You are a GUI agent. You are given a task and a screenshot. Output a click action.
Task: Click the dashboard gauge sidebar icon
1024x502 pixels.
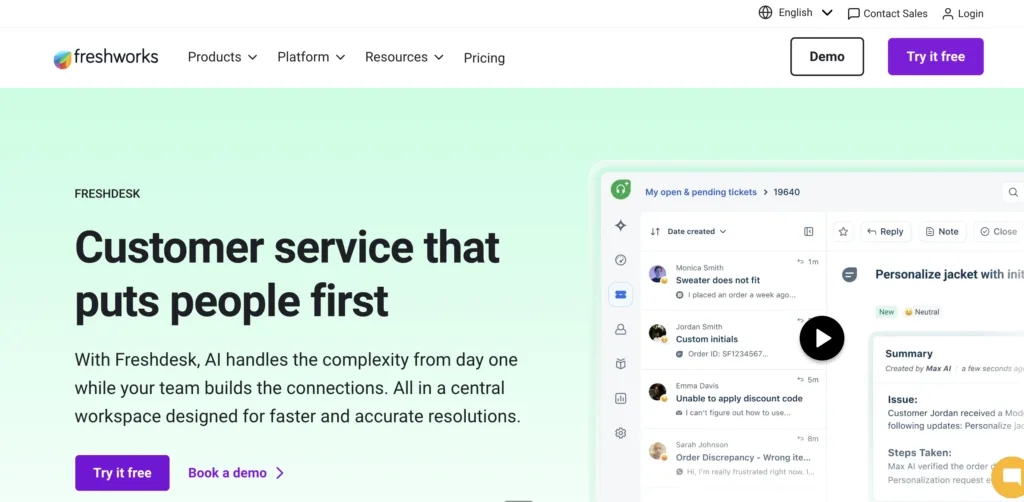620,260
